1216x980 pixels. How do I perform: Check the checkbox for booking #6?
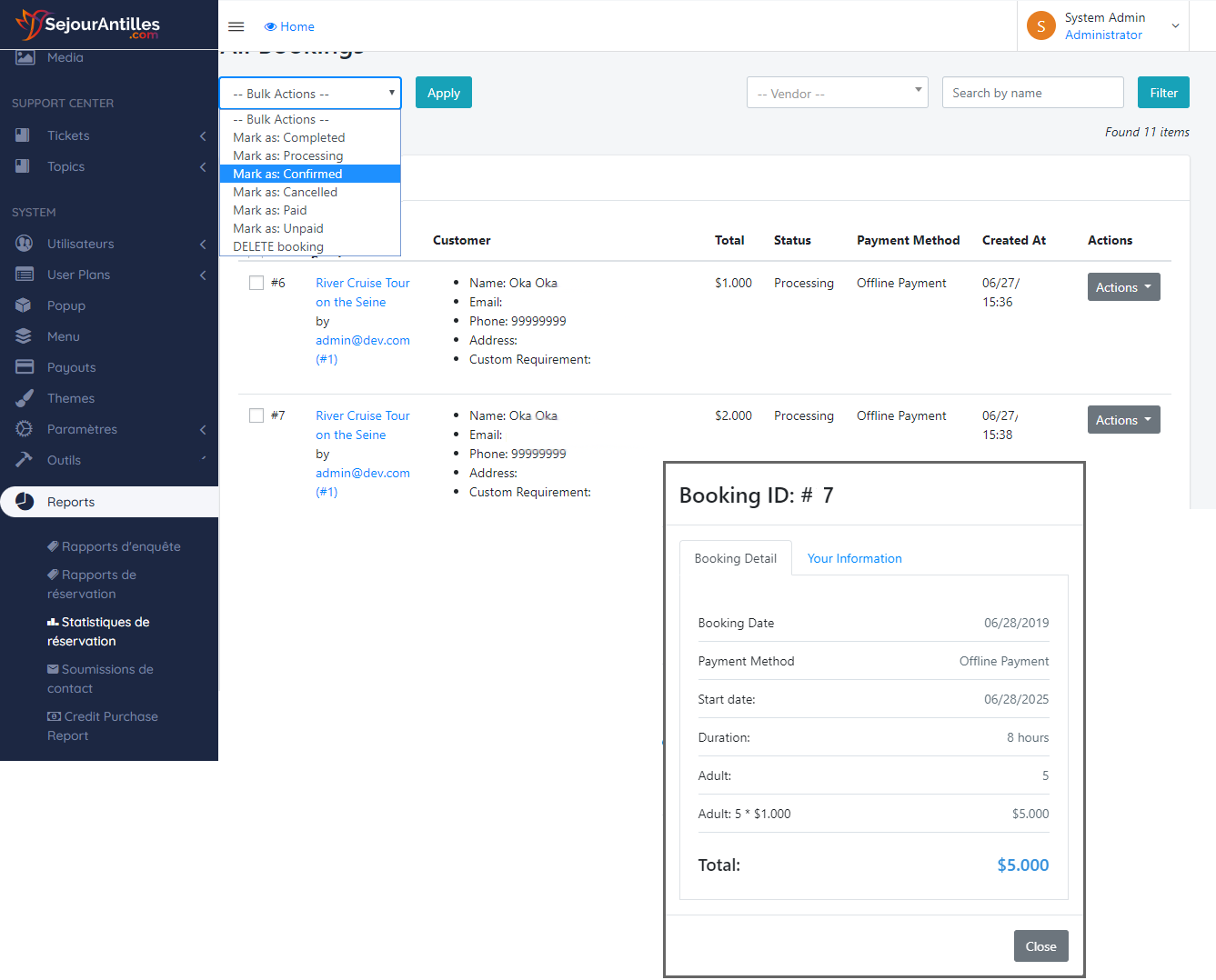click(x=256, y=283)
